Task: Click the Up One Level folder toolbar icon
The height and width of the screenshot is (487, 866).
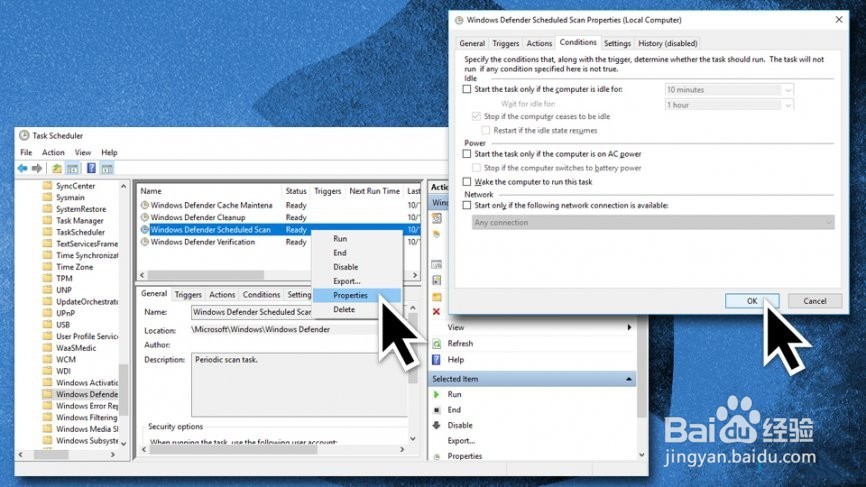Action: [x=57, y=168]
